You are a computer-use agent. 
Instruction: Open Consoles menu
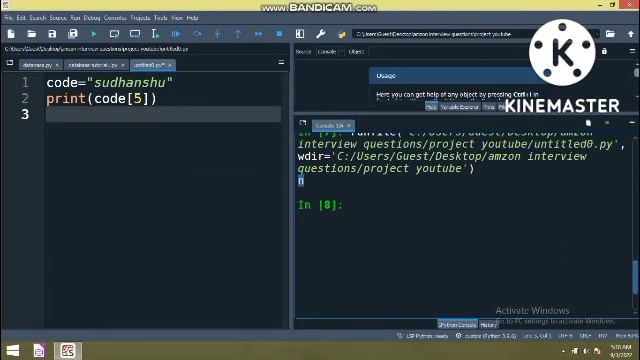[116, 18]
